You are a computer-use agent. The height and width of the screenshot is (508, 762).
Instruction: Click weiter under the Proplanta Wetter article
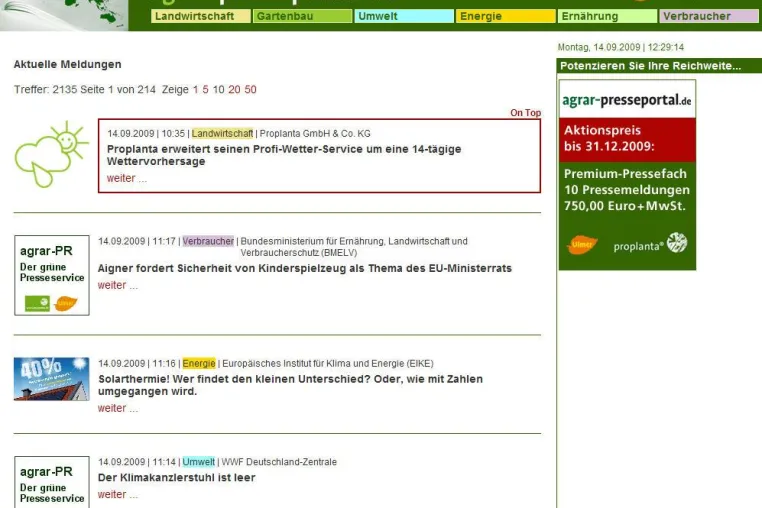point(126,178)
